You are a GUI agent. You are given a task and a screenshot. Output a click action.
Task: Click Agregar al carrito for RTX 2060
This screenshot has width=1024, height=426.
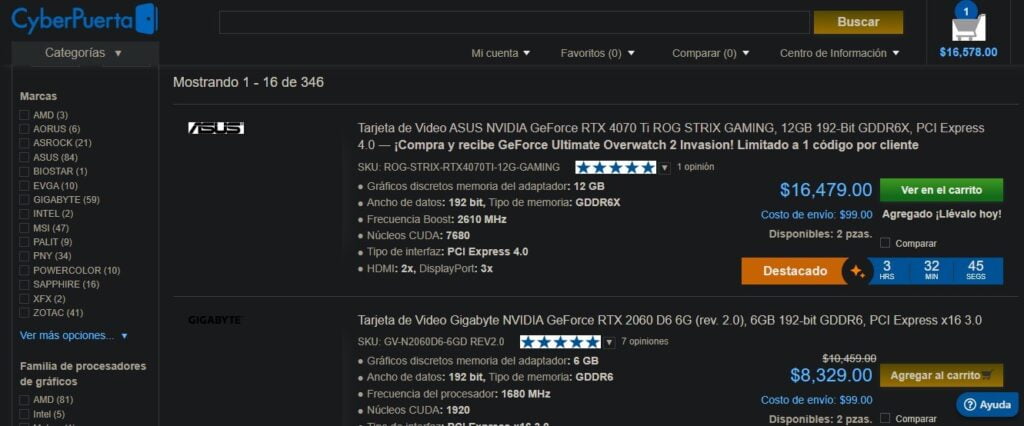point(941,376)
